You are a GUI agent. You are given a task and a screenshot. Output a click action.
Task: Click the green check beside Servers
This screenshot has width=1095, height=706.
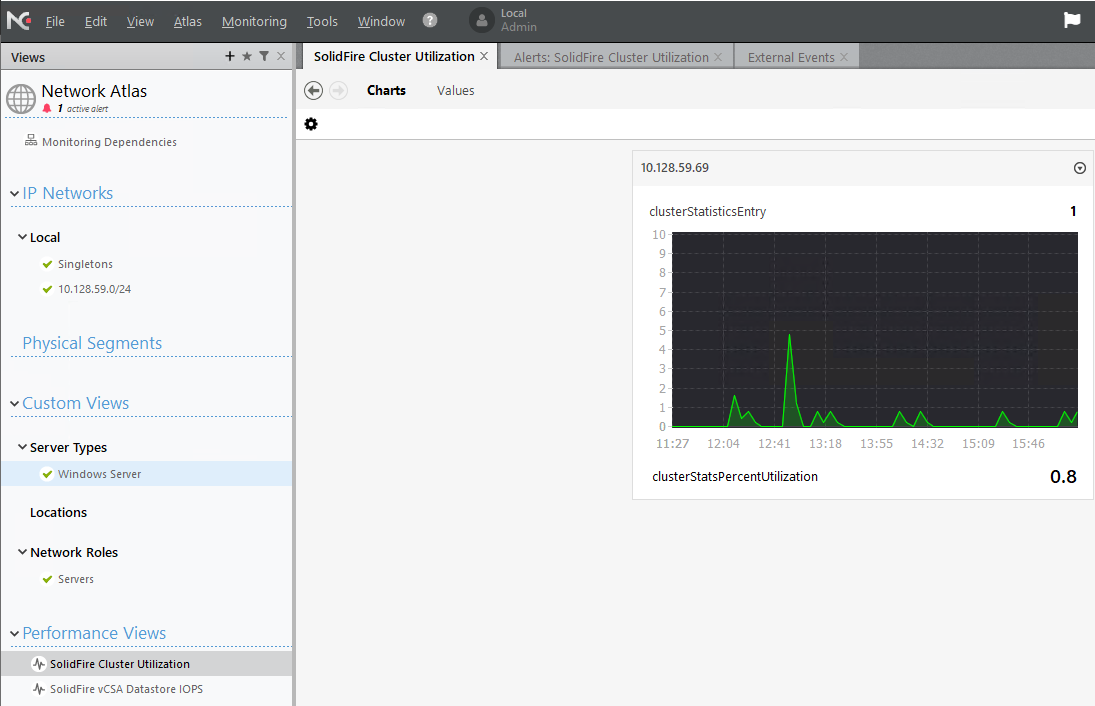(47, 579)
